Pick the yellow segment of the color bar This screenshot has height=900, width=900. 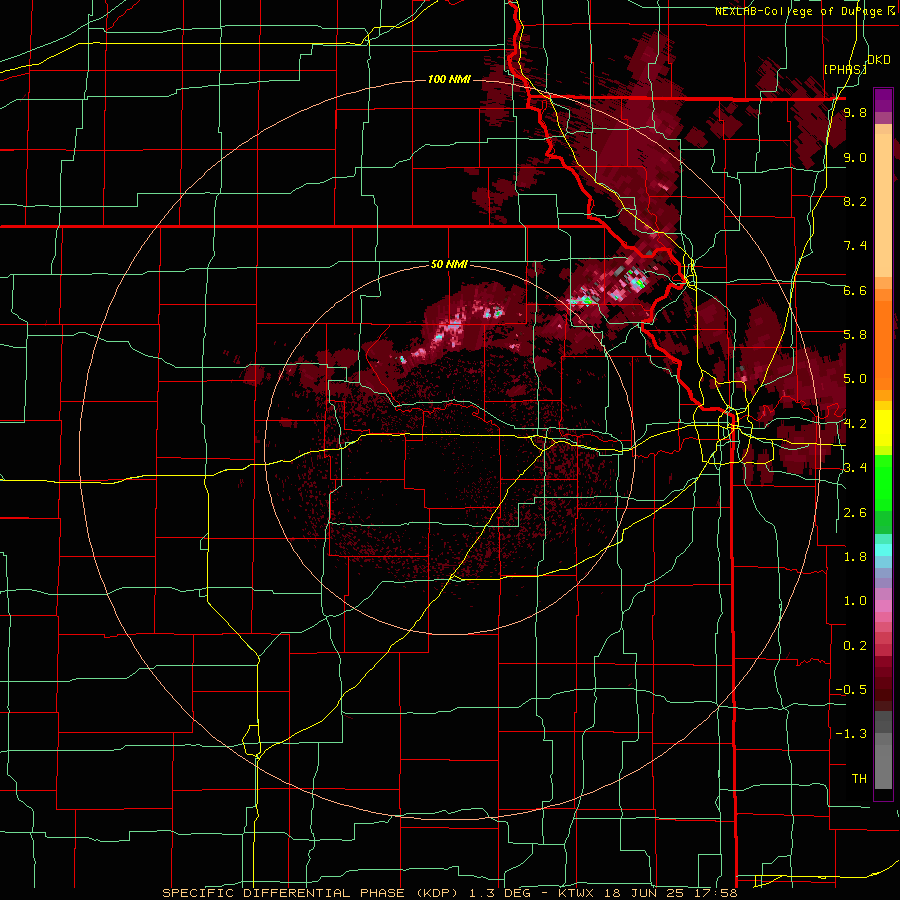pos(883,428)
